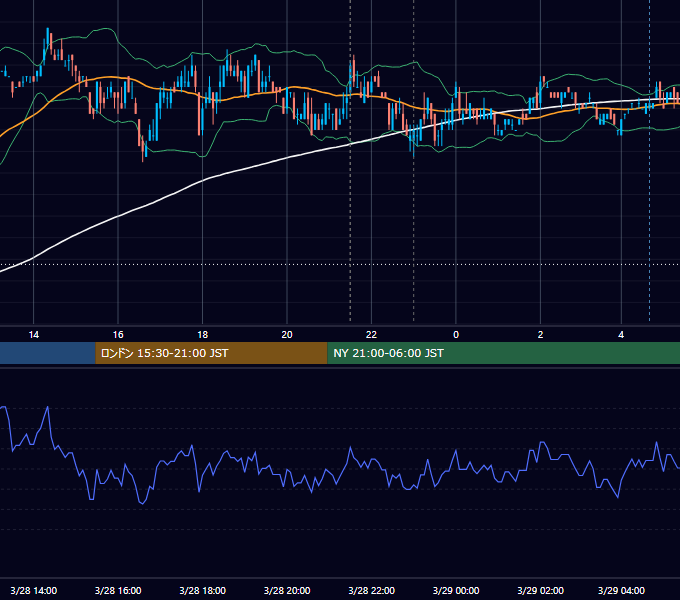Select the 4 hour label on chart axis

coord(621,335)
